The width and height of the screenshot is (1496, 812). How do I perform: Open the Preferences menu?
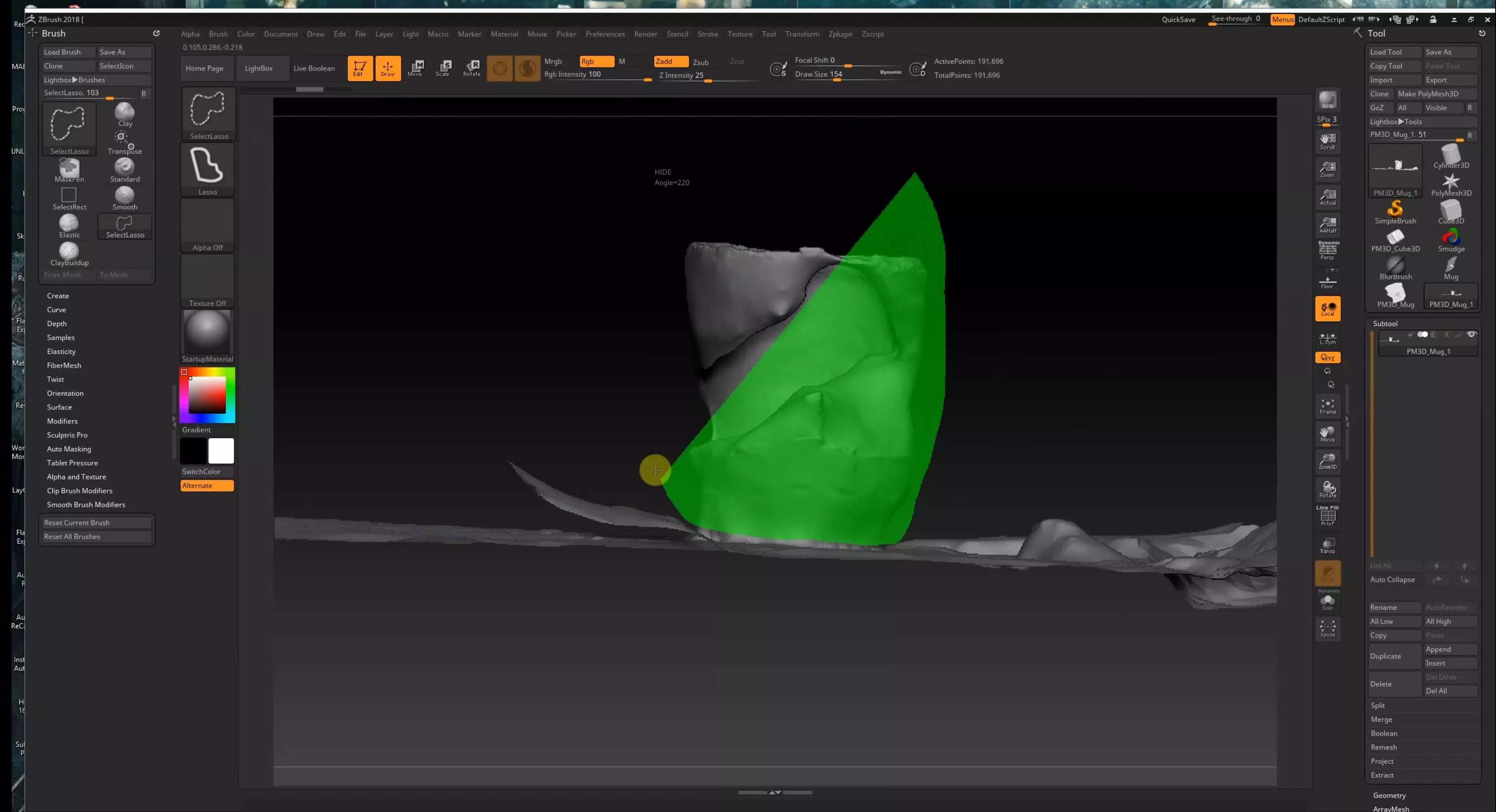605,34
